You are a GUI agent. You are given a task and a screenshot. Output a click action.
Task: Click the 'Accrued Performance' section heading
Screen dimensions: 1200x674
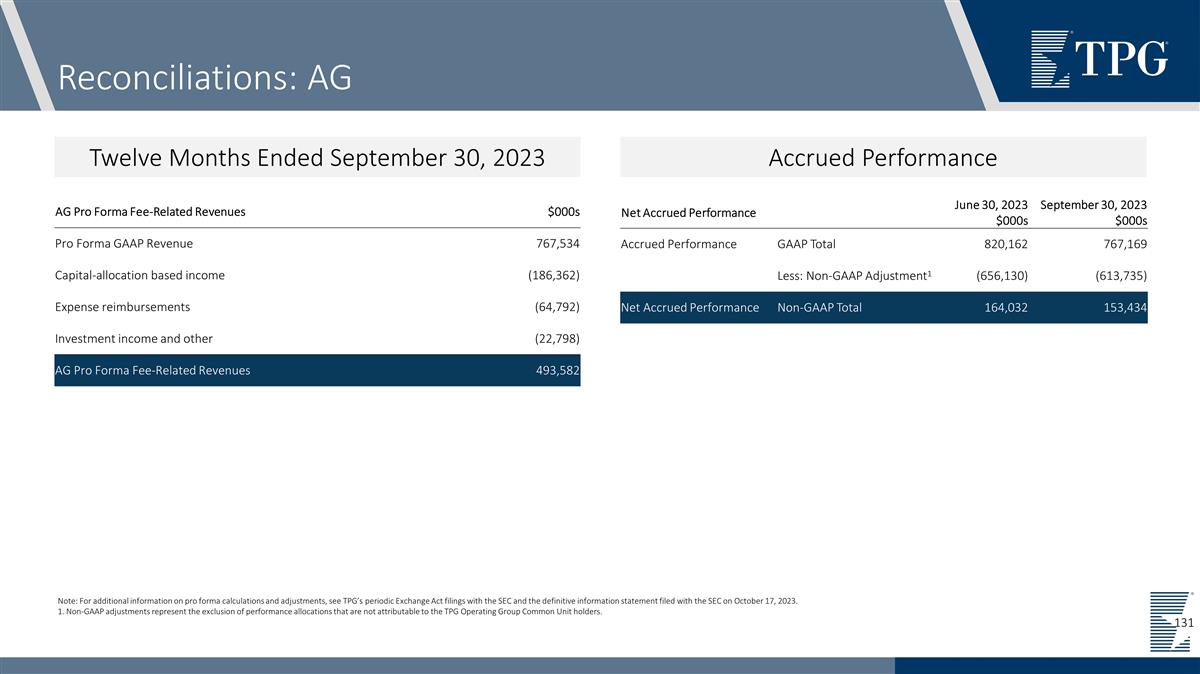tap(882, 158)
